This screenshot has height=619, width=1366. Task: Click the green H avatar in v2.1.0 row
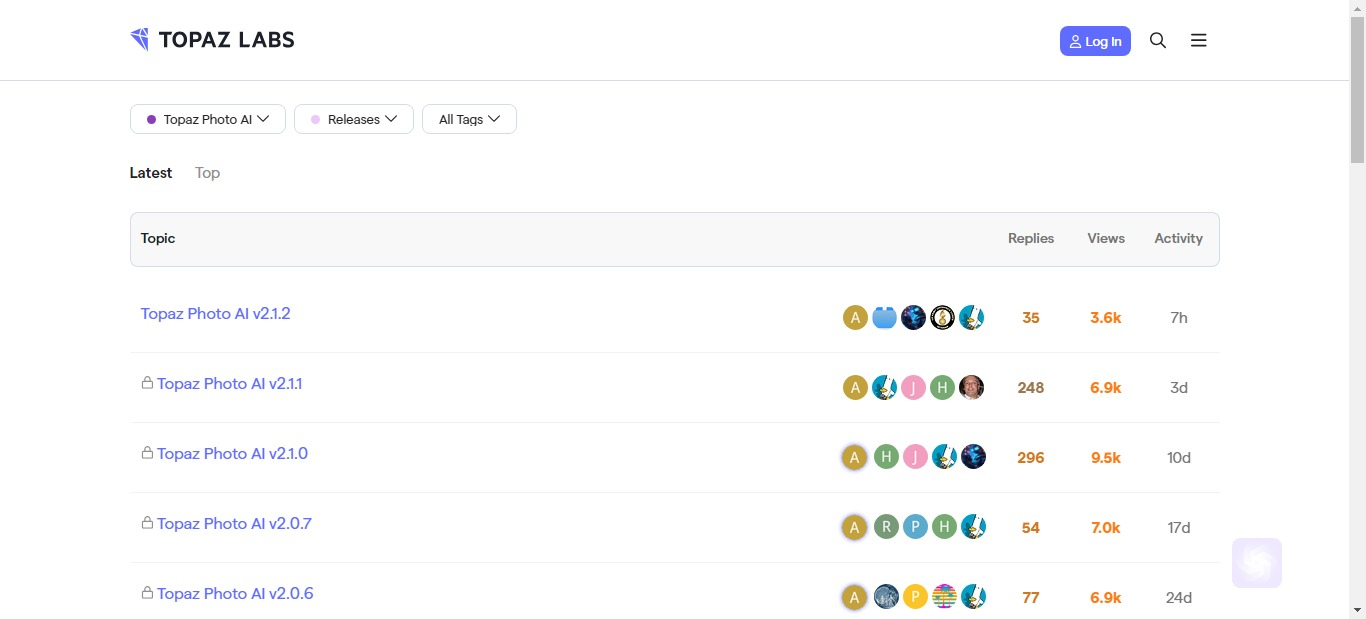886,458
